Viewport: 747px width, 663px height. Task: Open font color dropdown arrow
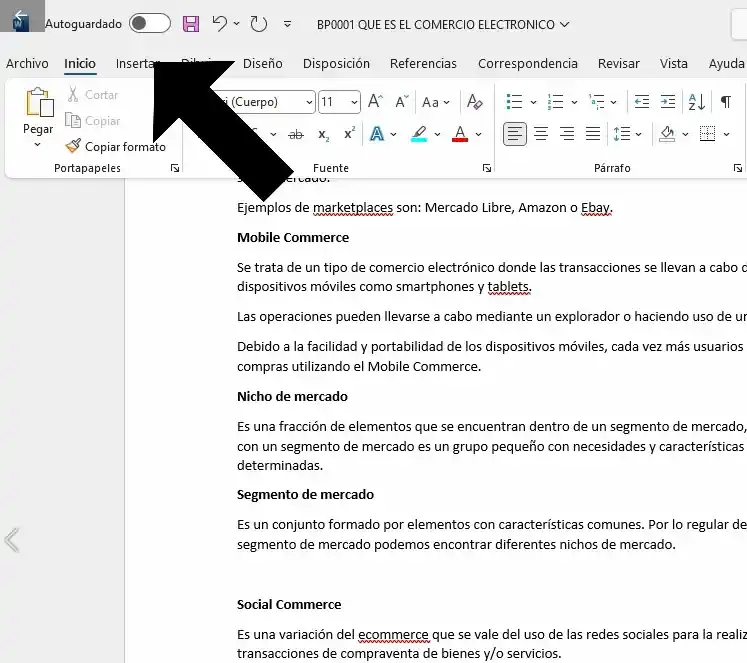(x=478, y=134)
